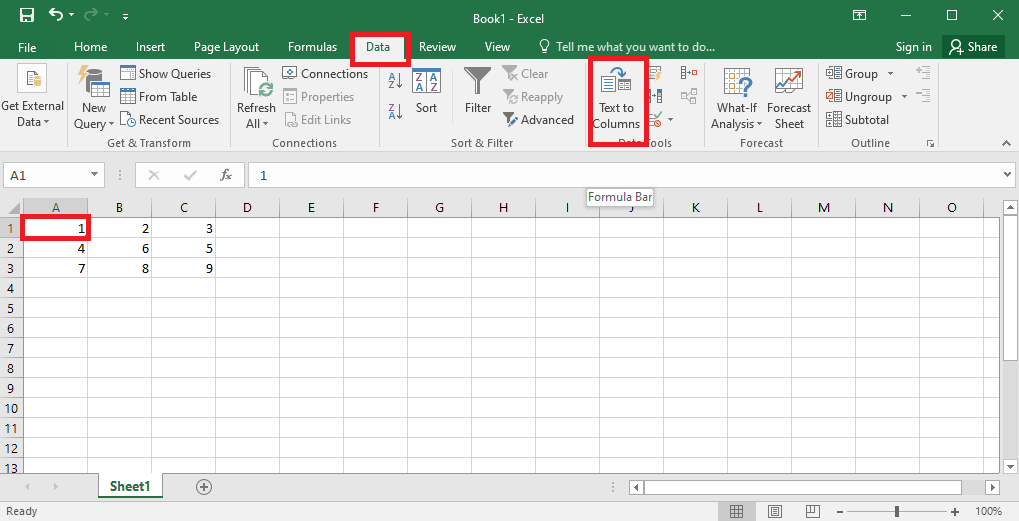Select cell B2 containing 6
Screen dimensions: 1019x521
(120, 248)
